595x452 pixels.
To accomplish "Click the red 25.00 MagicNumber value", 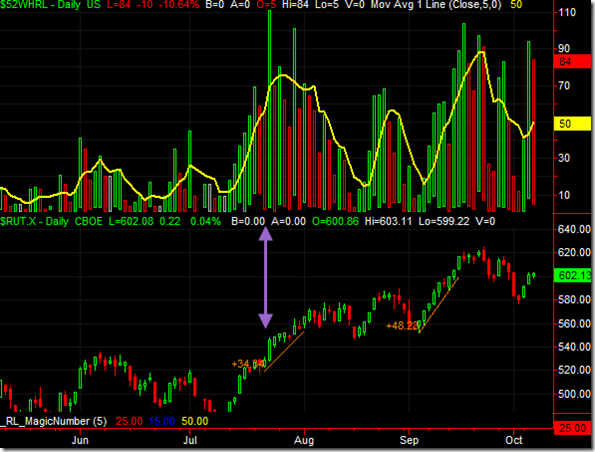I will pos(129,421).
